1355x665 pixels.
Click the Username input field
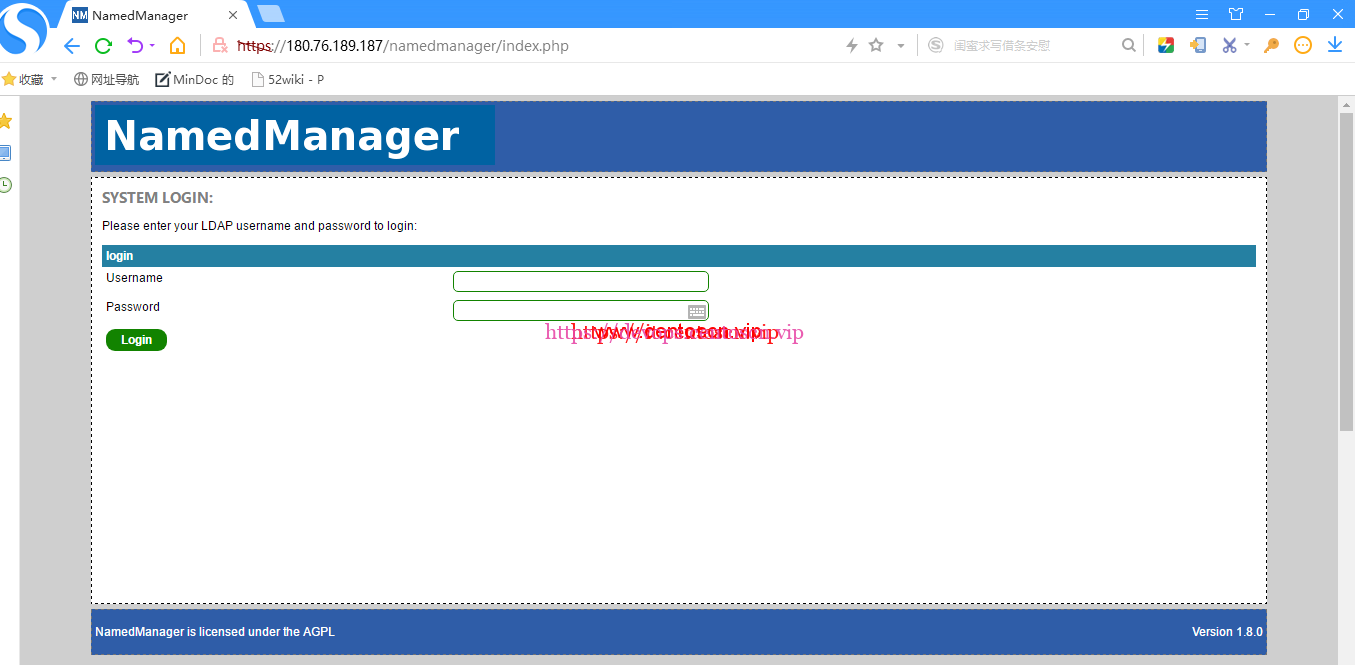580,282
